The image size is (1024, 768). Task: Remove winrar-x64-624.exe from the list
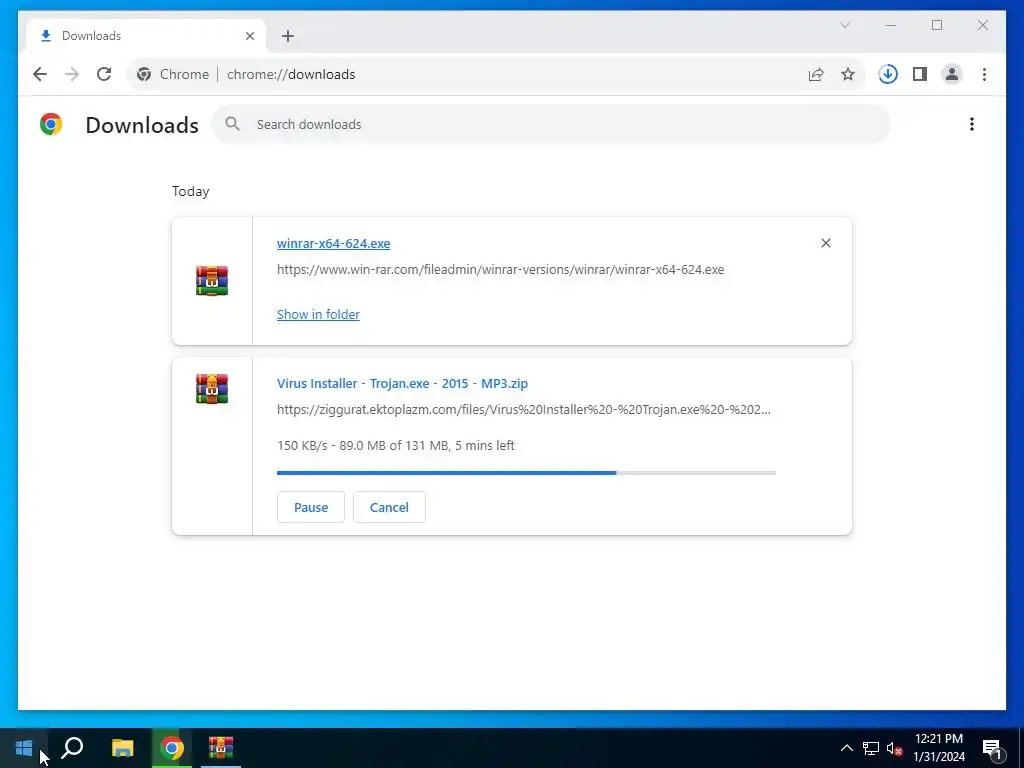(x=825, y=243)
